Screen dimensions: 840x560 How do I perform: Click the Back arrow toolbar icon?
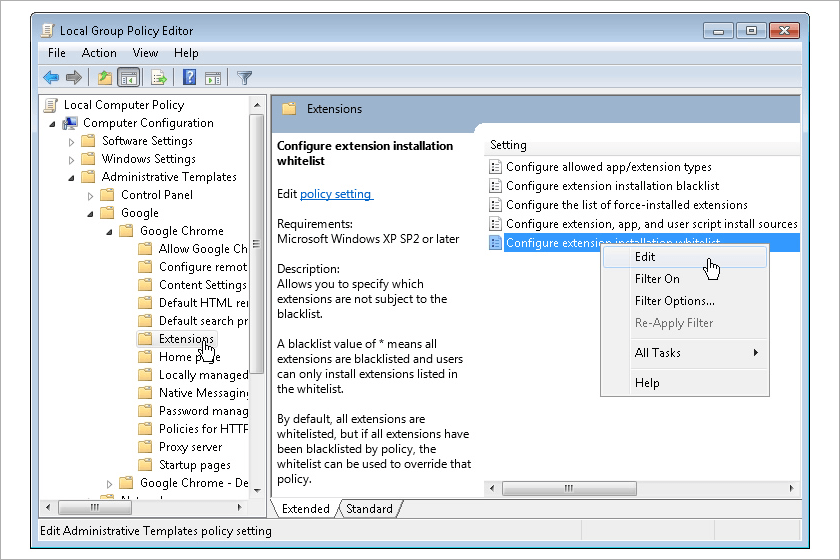51,77
